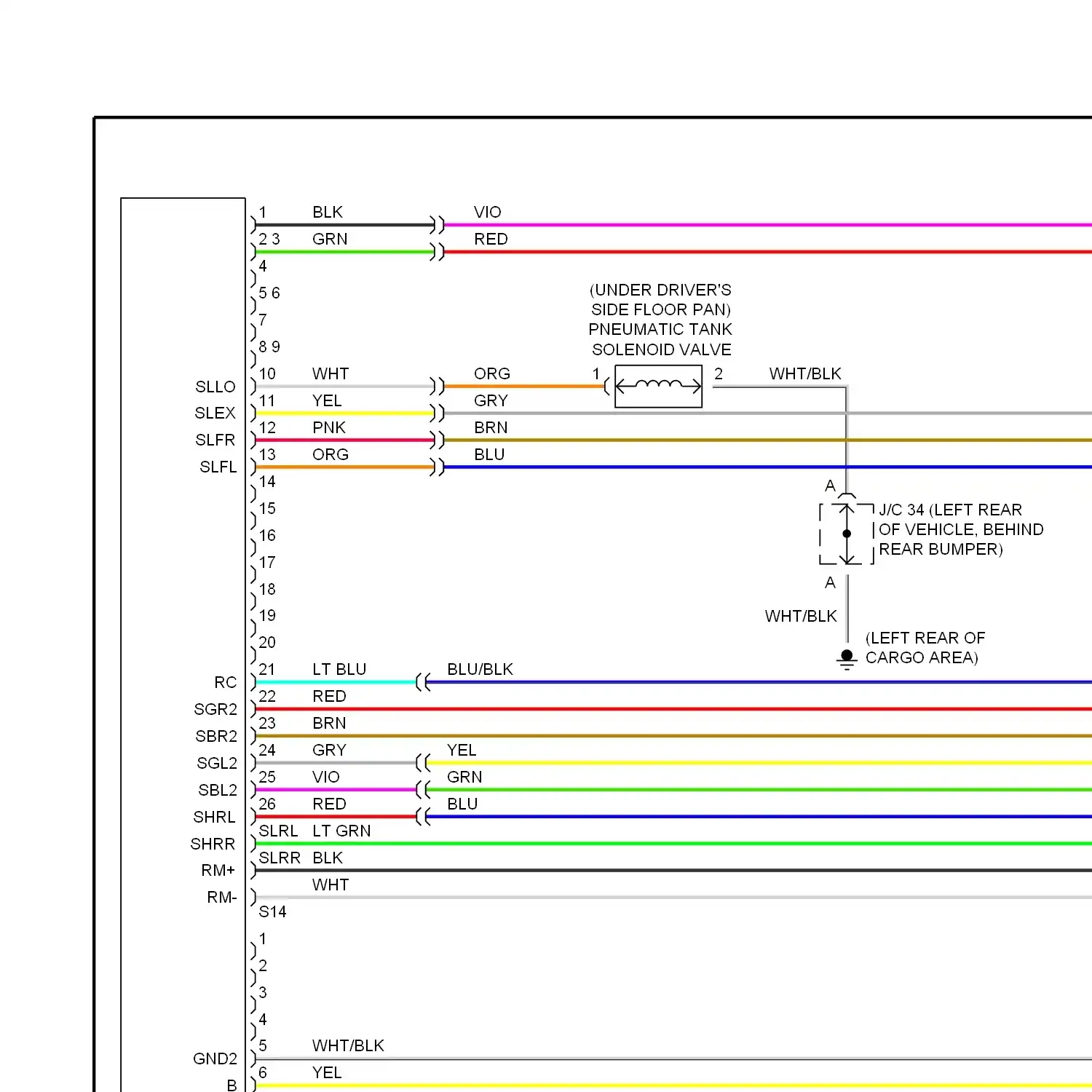This screenshot has height=1092, width=1092.
Task: Click the WHT/BLK label below J/C 34
Action: pyautogui.click(x=801, y=616)
